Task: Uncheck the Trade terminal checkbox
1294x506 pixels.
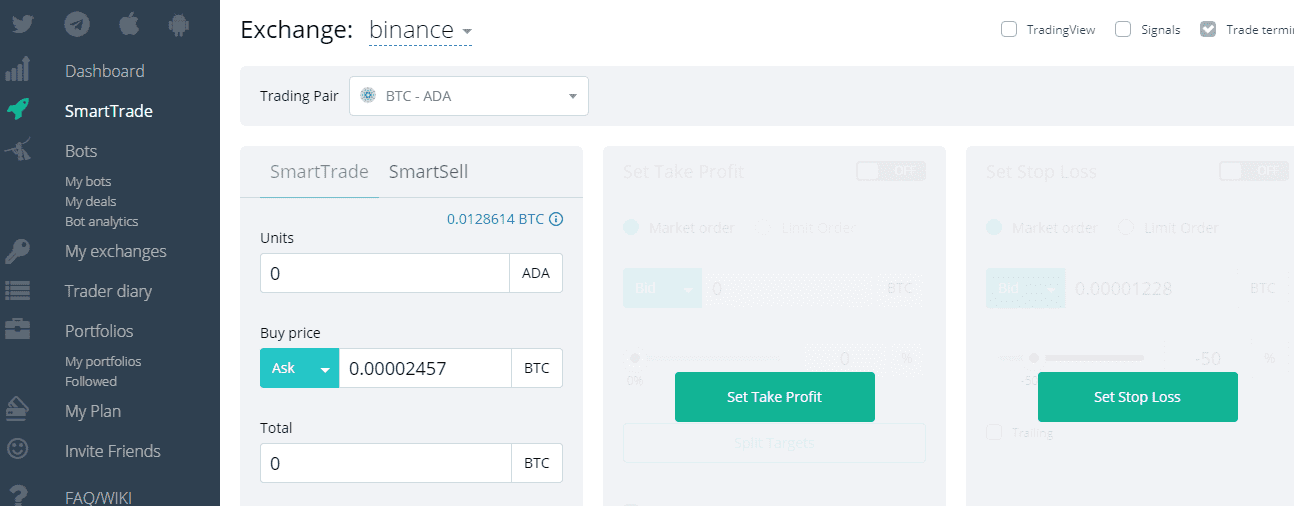Action: tap(1208, 30)
